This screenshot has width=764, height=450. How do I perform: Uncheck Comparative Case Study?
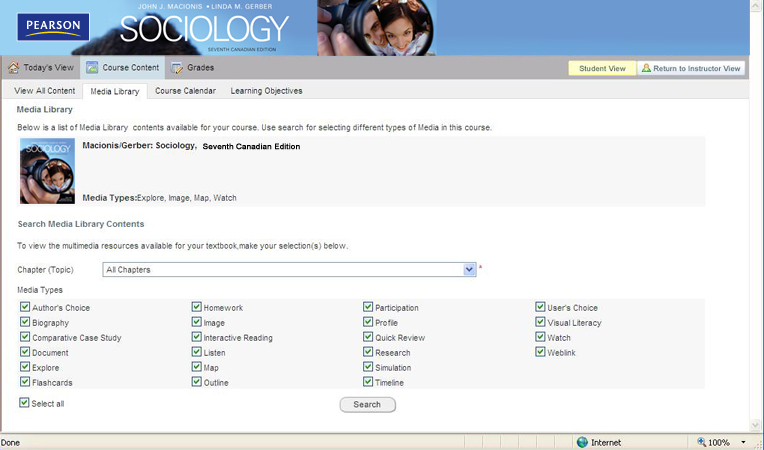25,337
